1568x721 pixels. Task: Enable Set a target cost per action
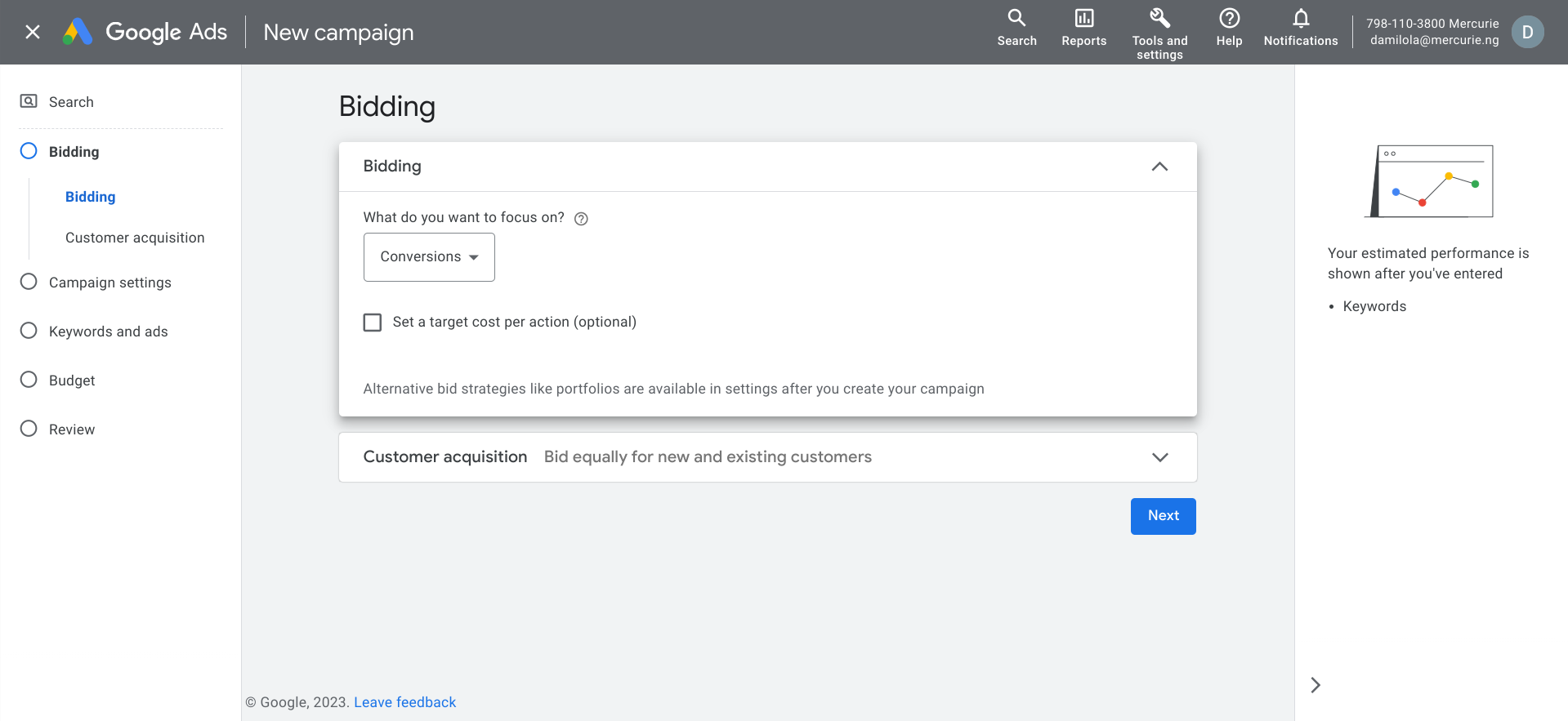click(373, 323)
